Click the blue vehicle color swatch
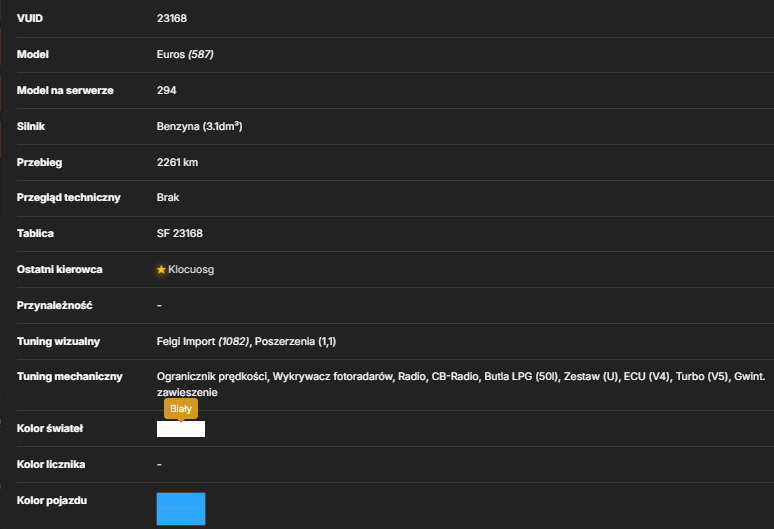 click(x=181, y=509)
